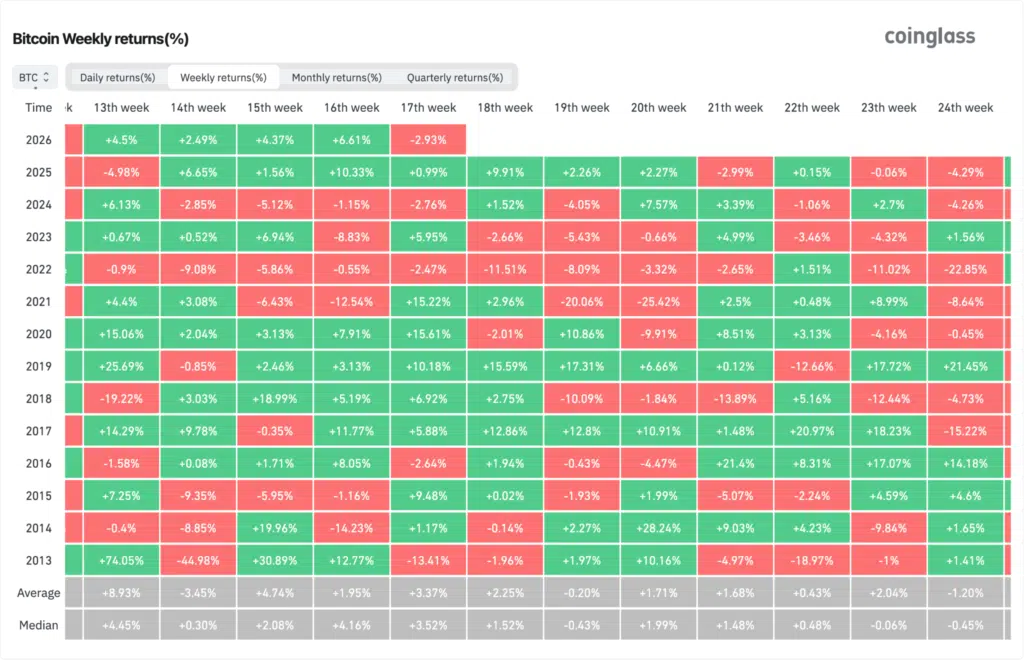The image size is (1024, 660).
Task: Click the coinglass logo
Action: (x=929, y=37)
